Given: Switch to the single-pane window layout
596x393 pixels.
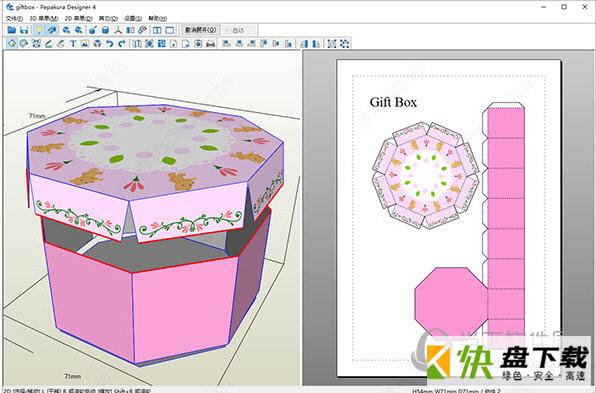Looking at the screenshot, I should pyautogui.click(x=170, y=30).
